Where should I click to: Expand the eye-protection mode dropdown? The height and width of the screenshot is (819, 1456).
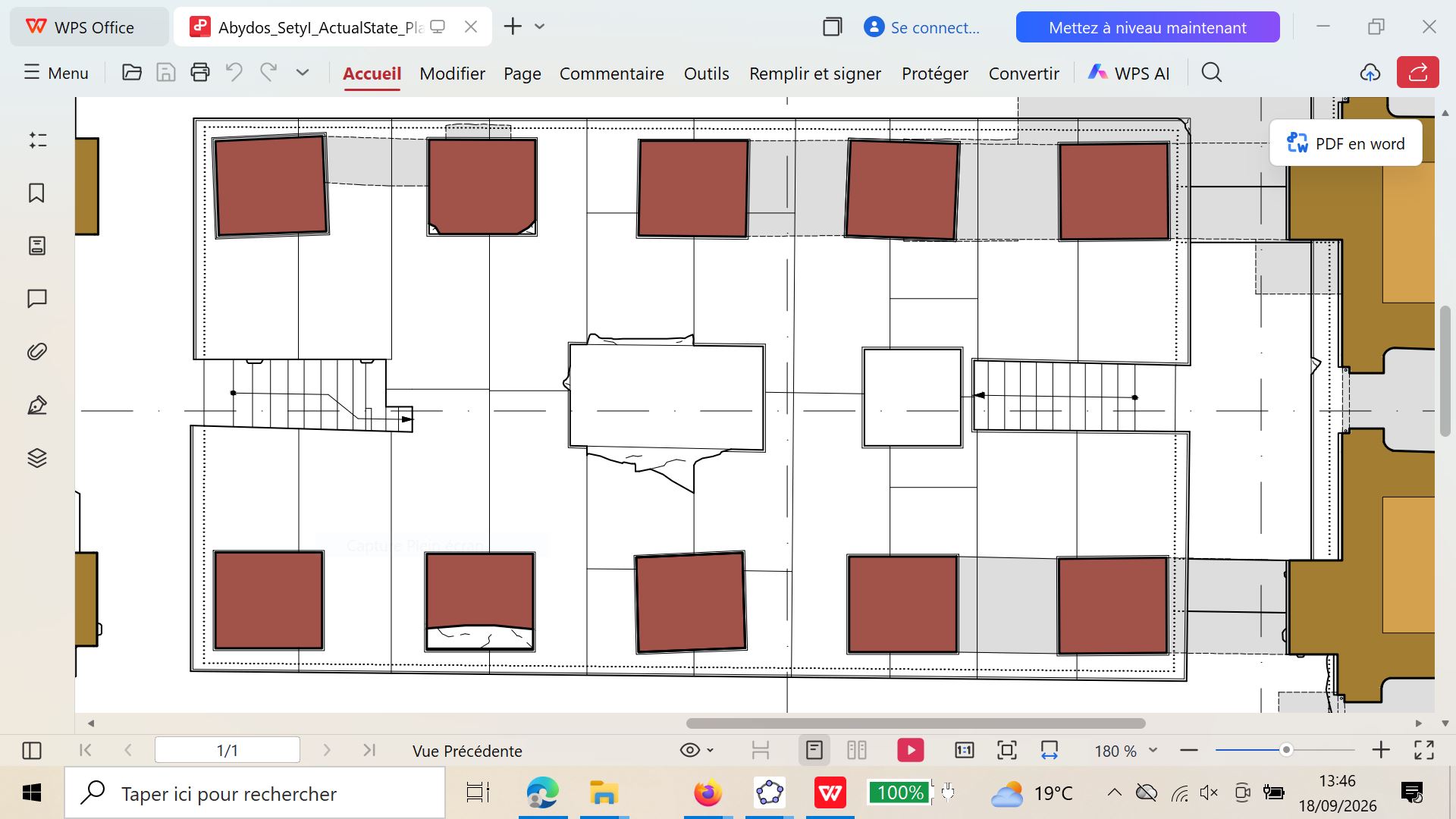coord(710,751)
